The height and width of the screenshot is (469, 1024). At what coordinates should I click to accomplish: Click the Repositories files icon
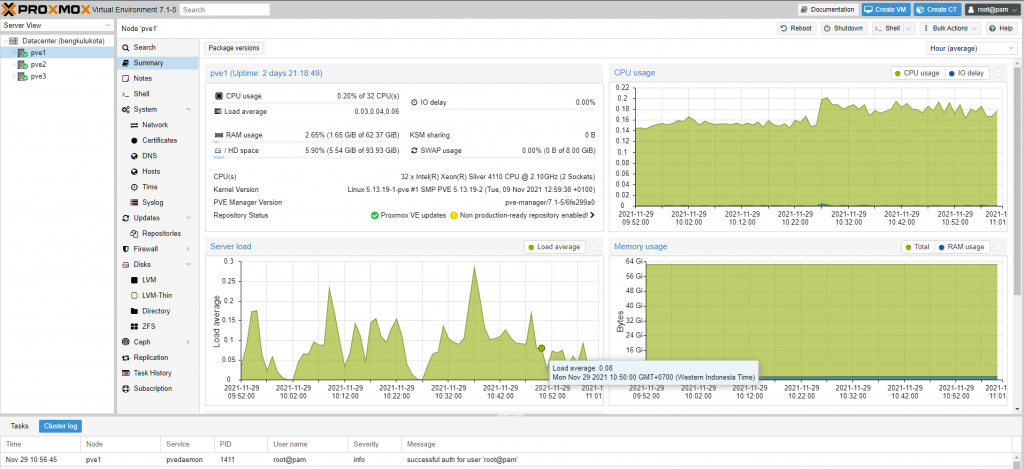pos(135,234)
